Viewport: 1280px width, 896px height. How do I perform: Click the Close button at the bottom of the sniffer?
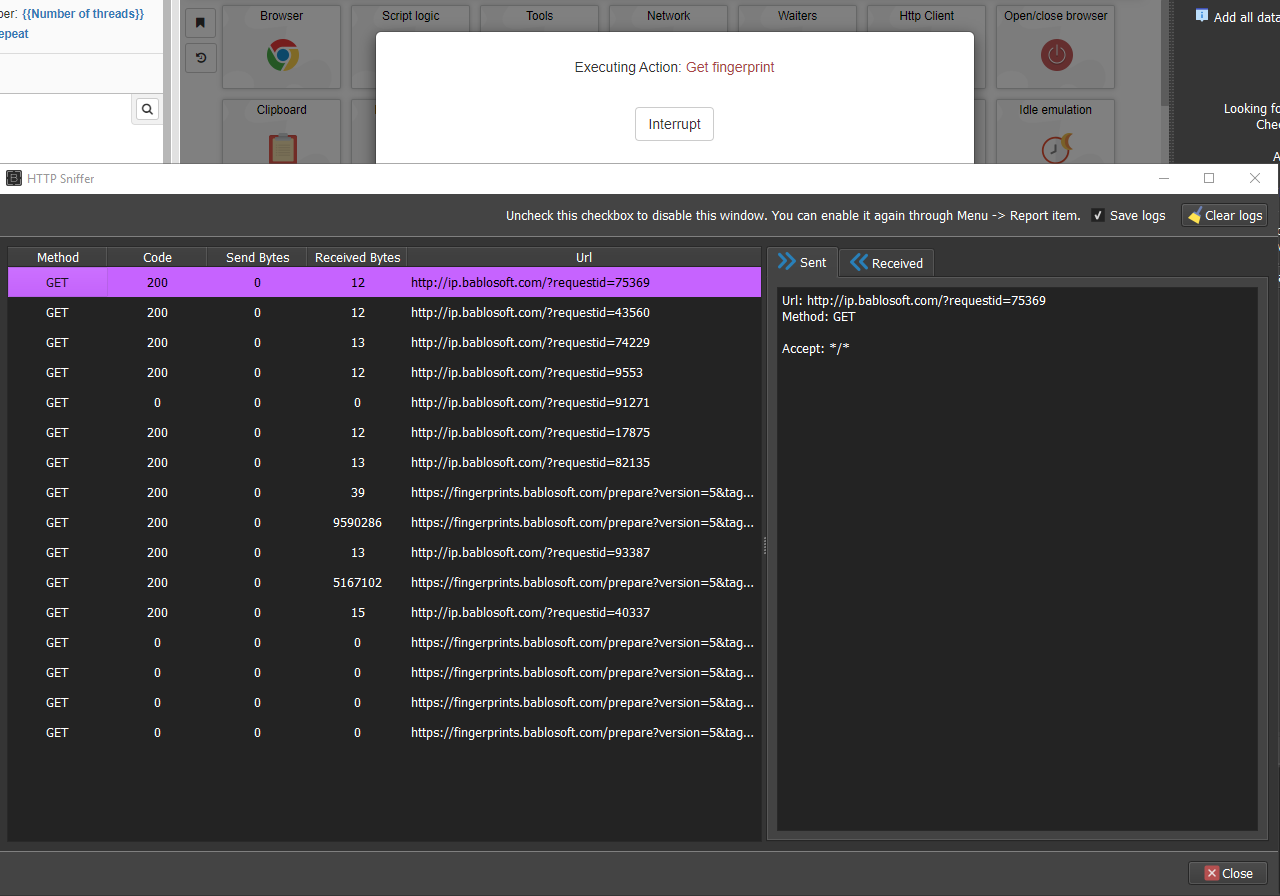(x=1227, y=873)
